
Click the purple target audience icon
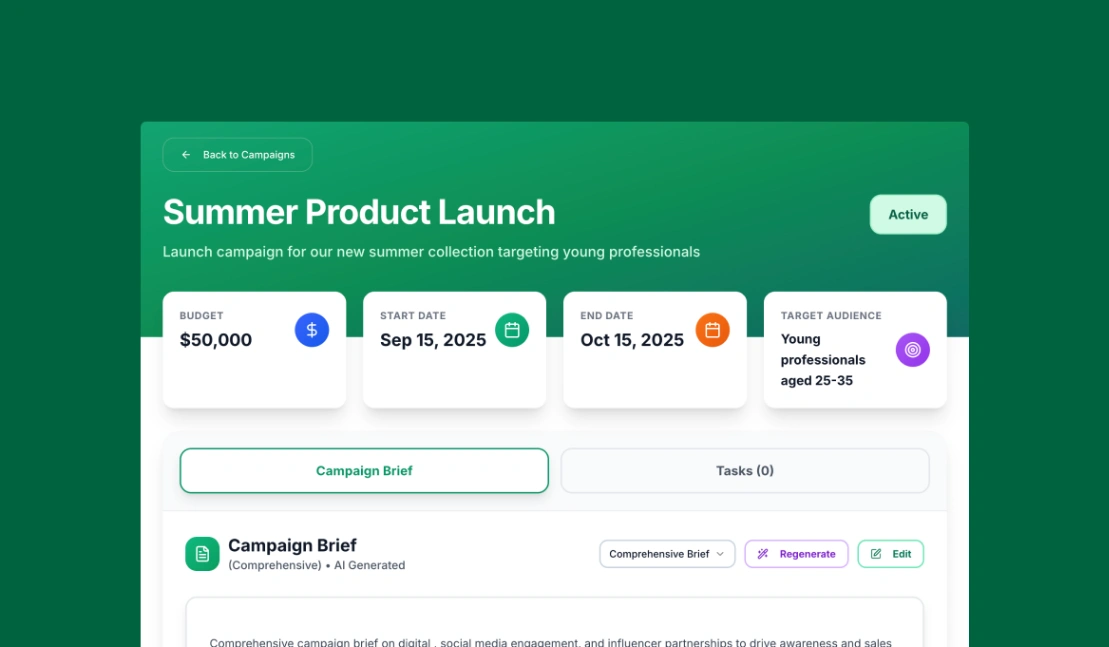click(913, 350)
